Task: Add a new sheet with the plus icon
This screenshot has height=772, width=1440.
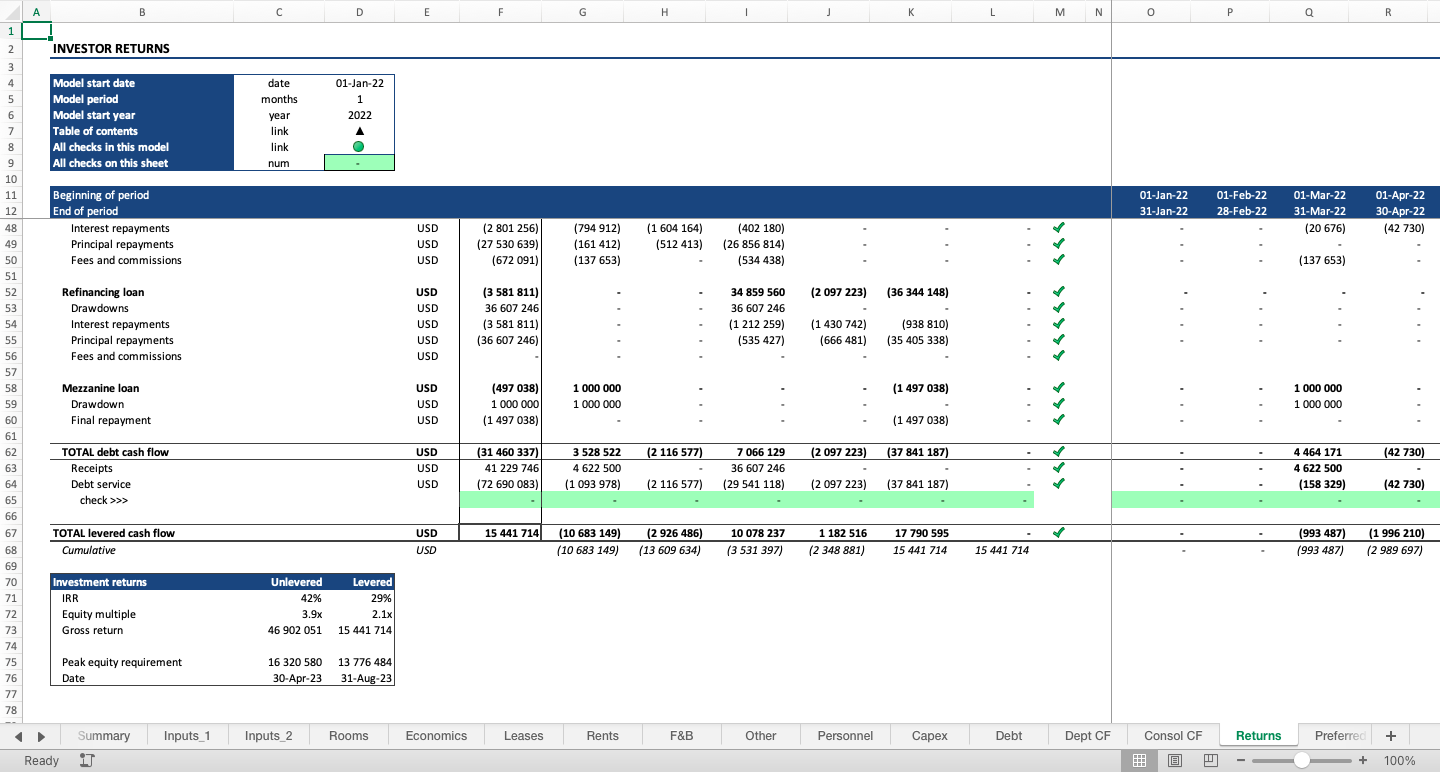Action: point(1390,735)
